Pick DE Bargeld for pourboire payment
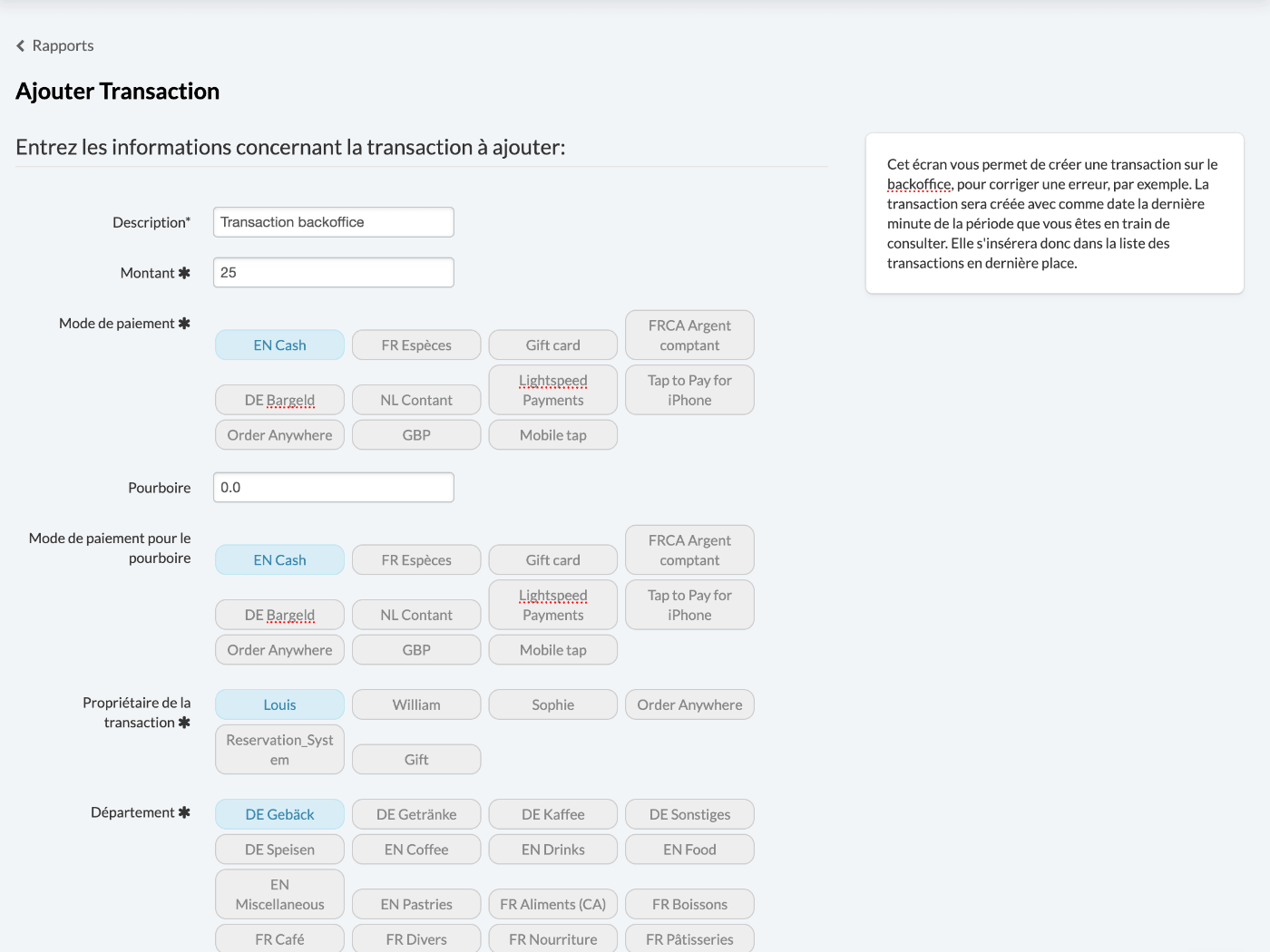 (279, 615)
